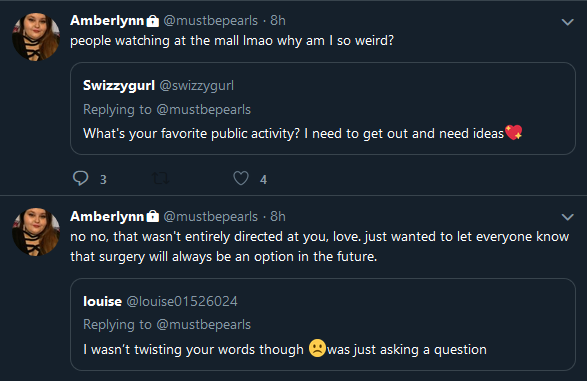
Task: Expand the second tweet's chevron menu
Action: [568, 217]
